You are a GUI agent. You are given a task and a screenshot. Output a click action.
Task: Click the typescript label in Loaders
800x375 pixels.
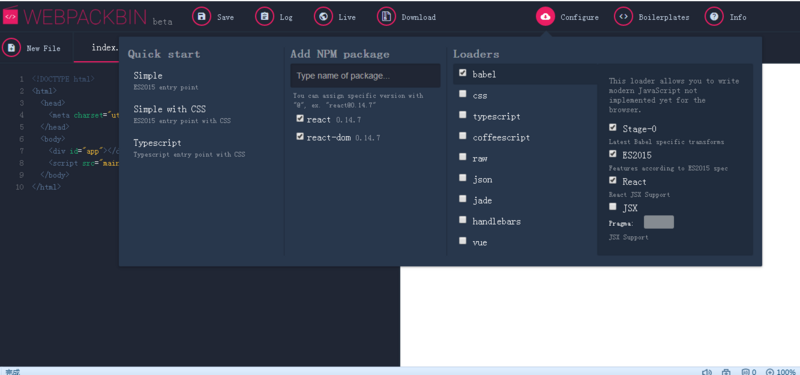point(496,116)
